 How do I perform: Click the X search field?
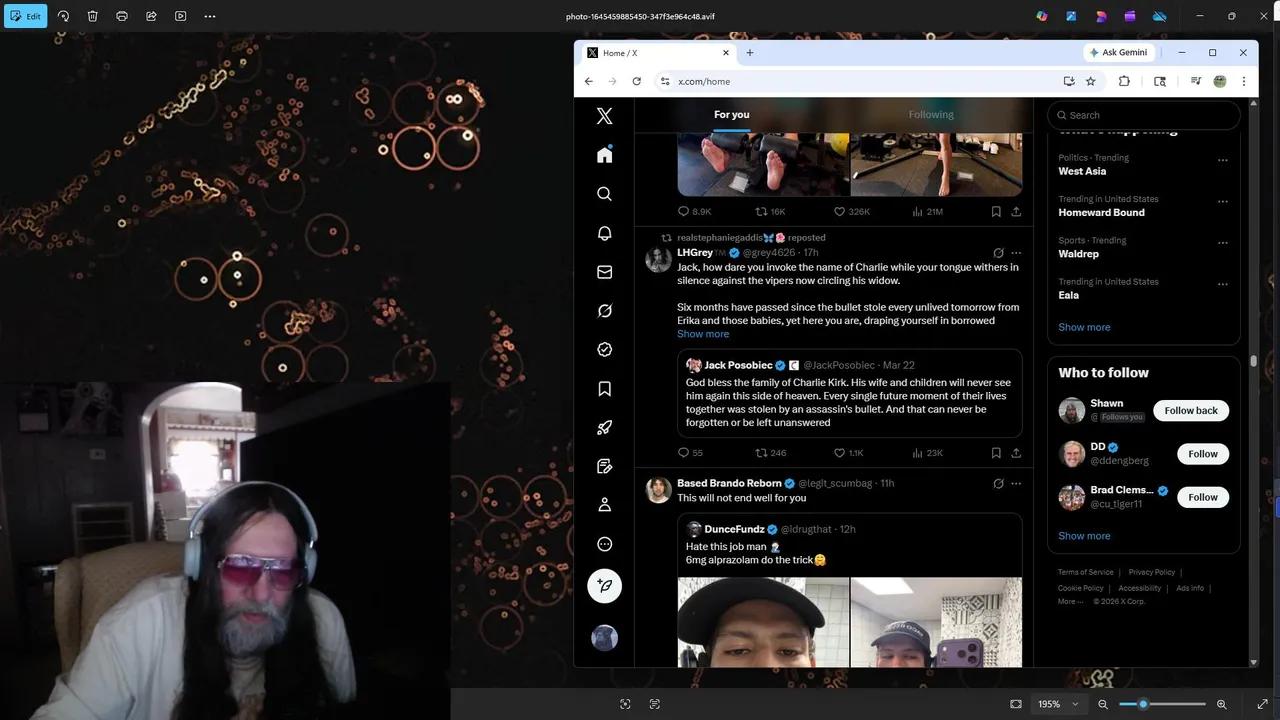tap(1144, 115)
